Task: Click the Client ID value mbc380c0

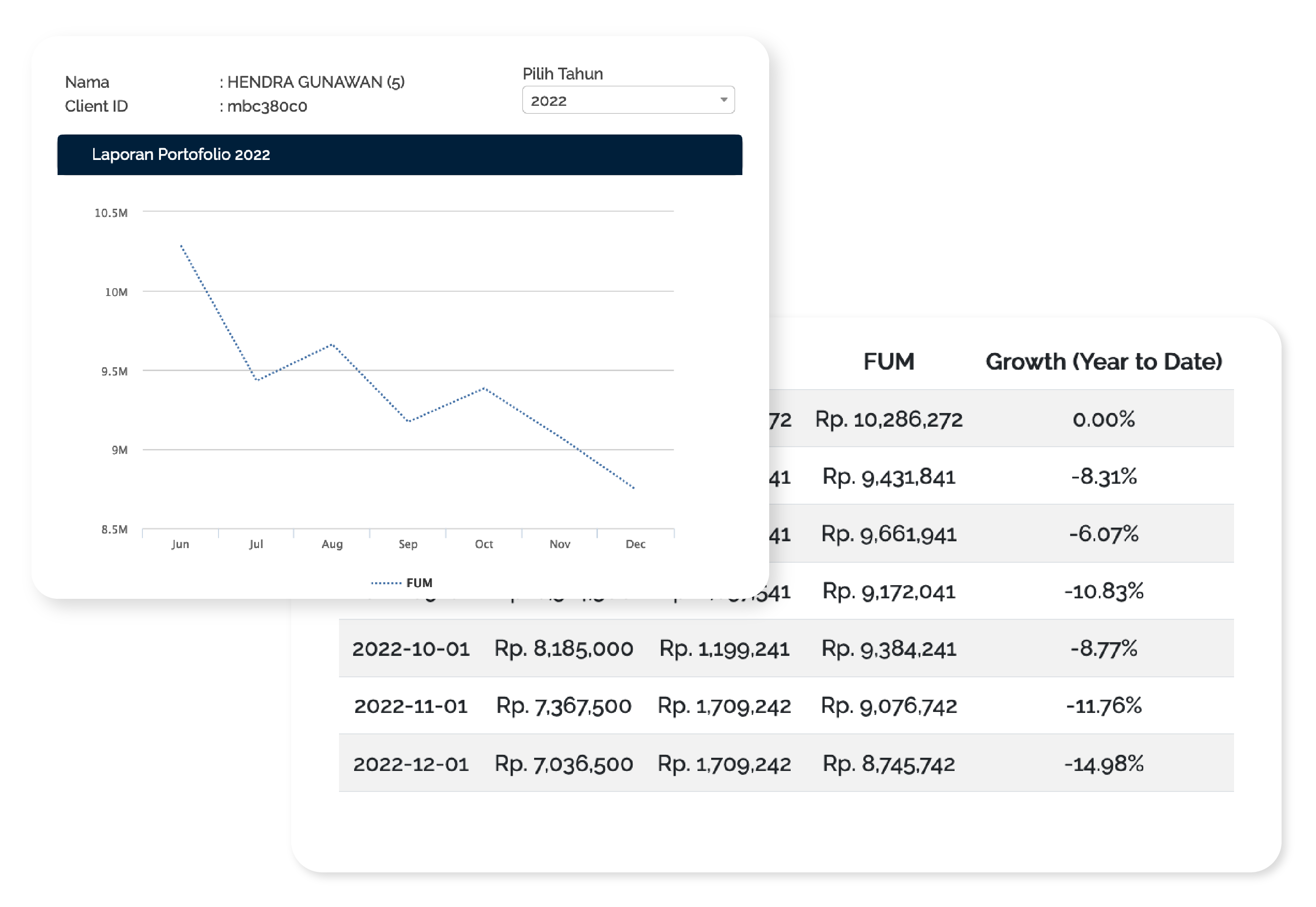Action: (x=267, y=106)
